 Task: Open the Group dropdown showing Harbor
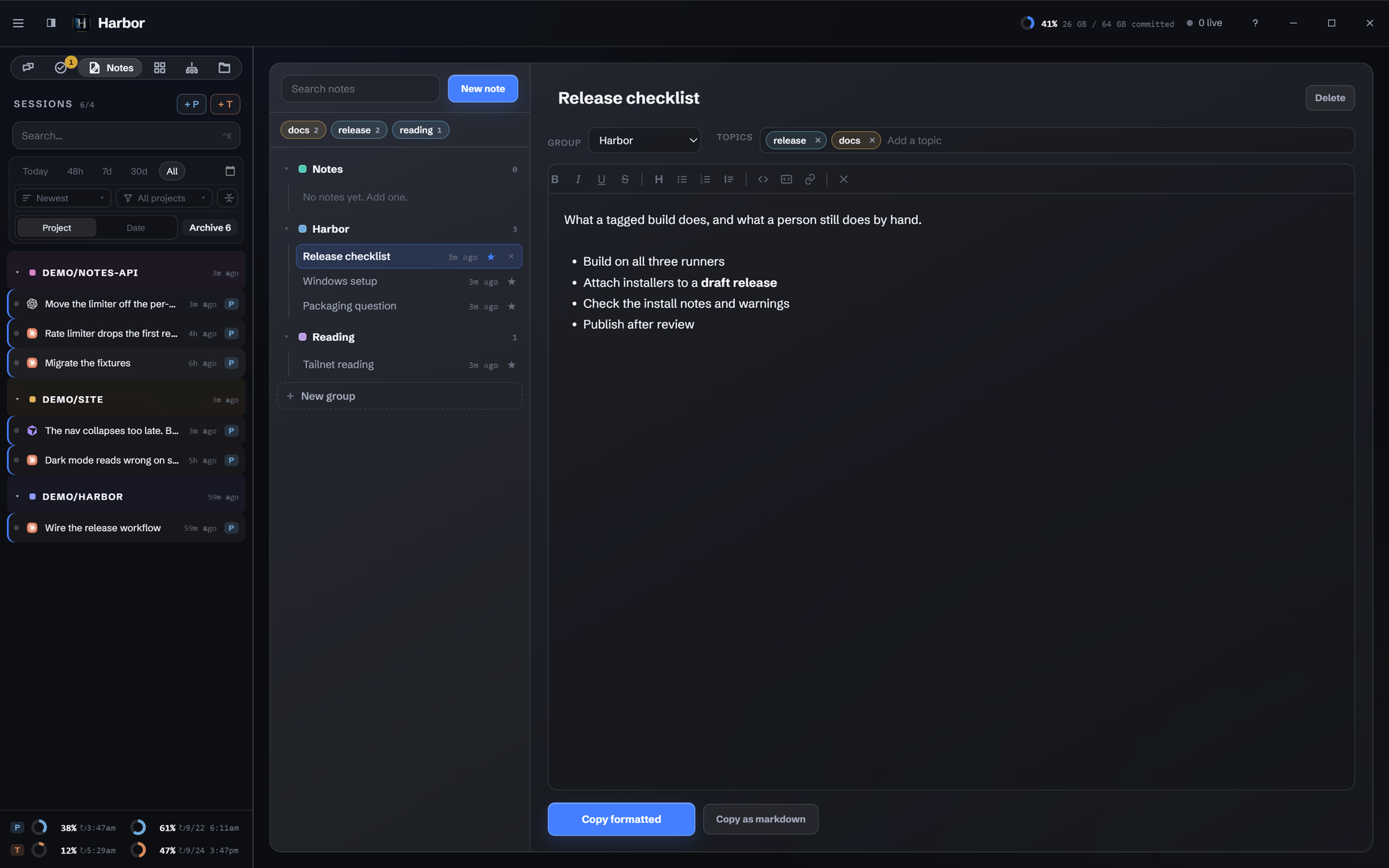click(645, 140)
